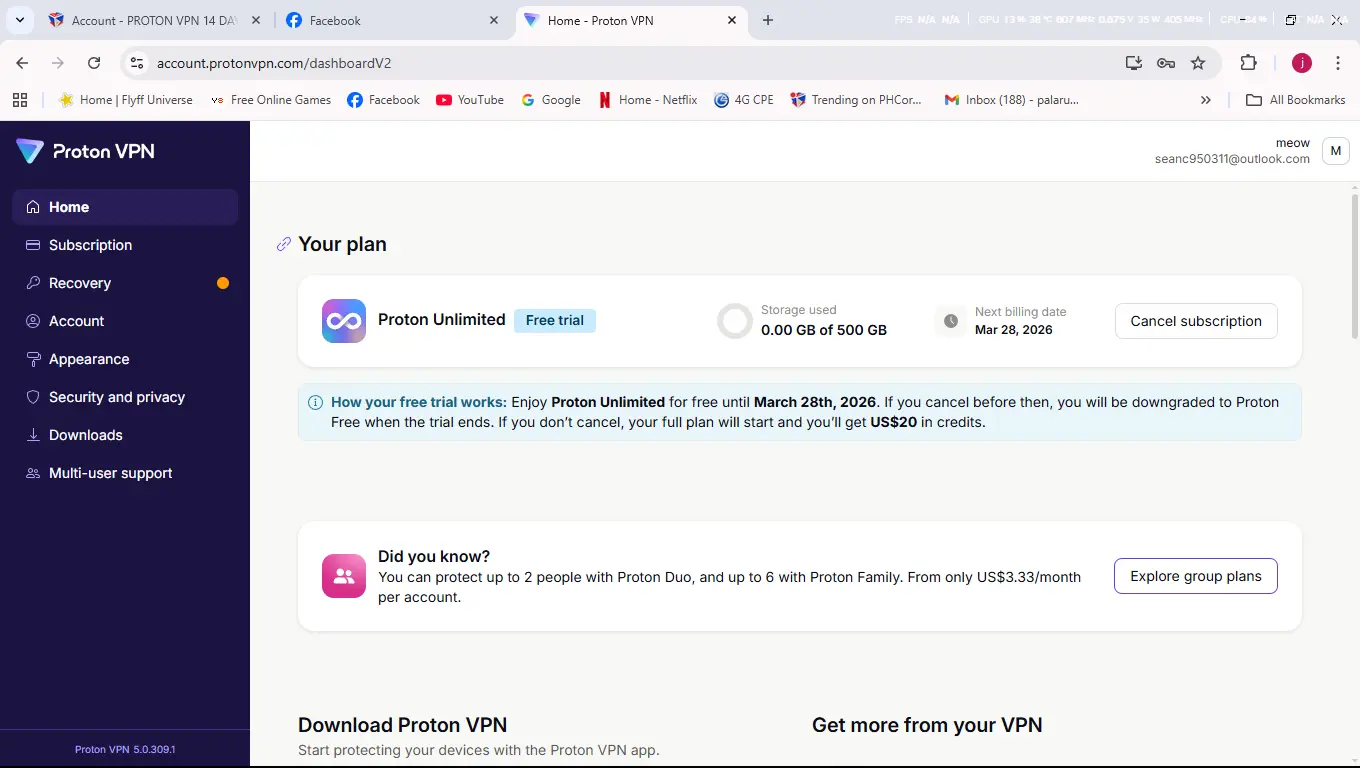Screen dimensions: 1360x768
Task: Open the tab search dropdown arrow
Action: (19, 20)
